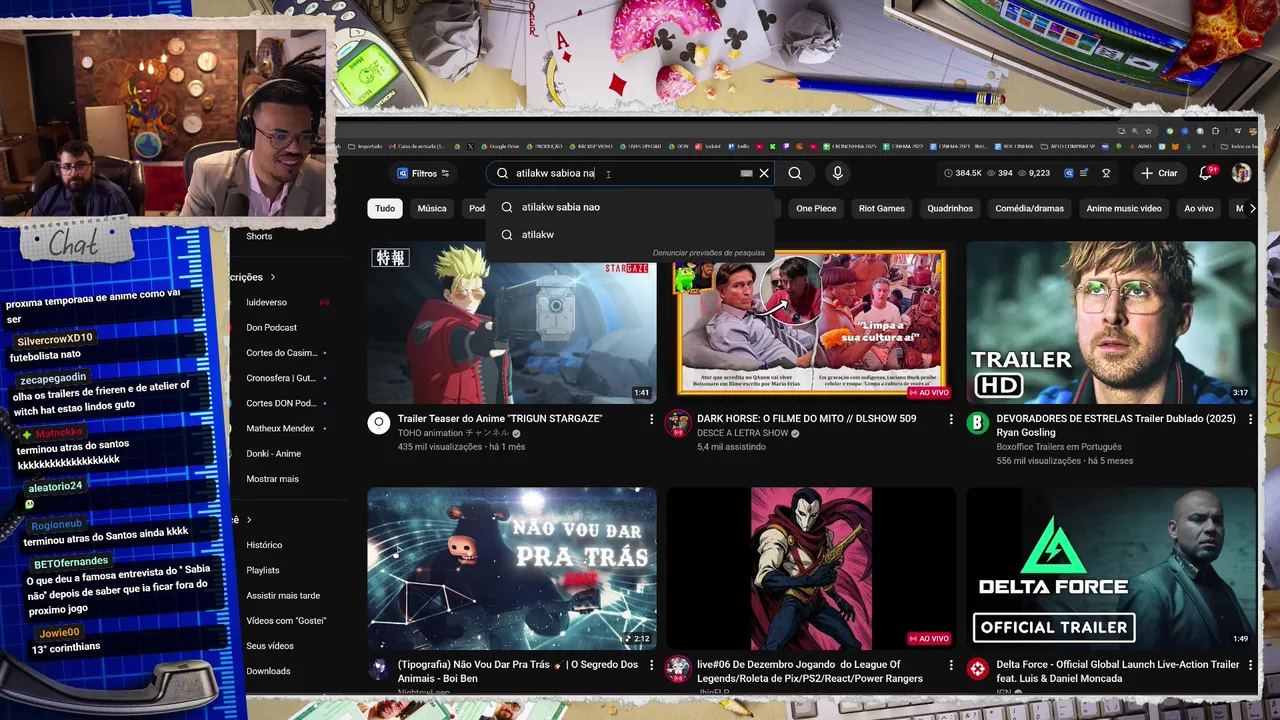The width and height of the screenshot is (1280, 720).
Task: Open the Filtros filter button
Action: coord(423,173)
